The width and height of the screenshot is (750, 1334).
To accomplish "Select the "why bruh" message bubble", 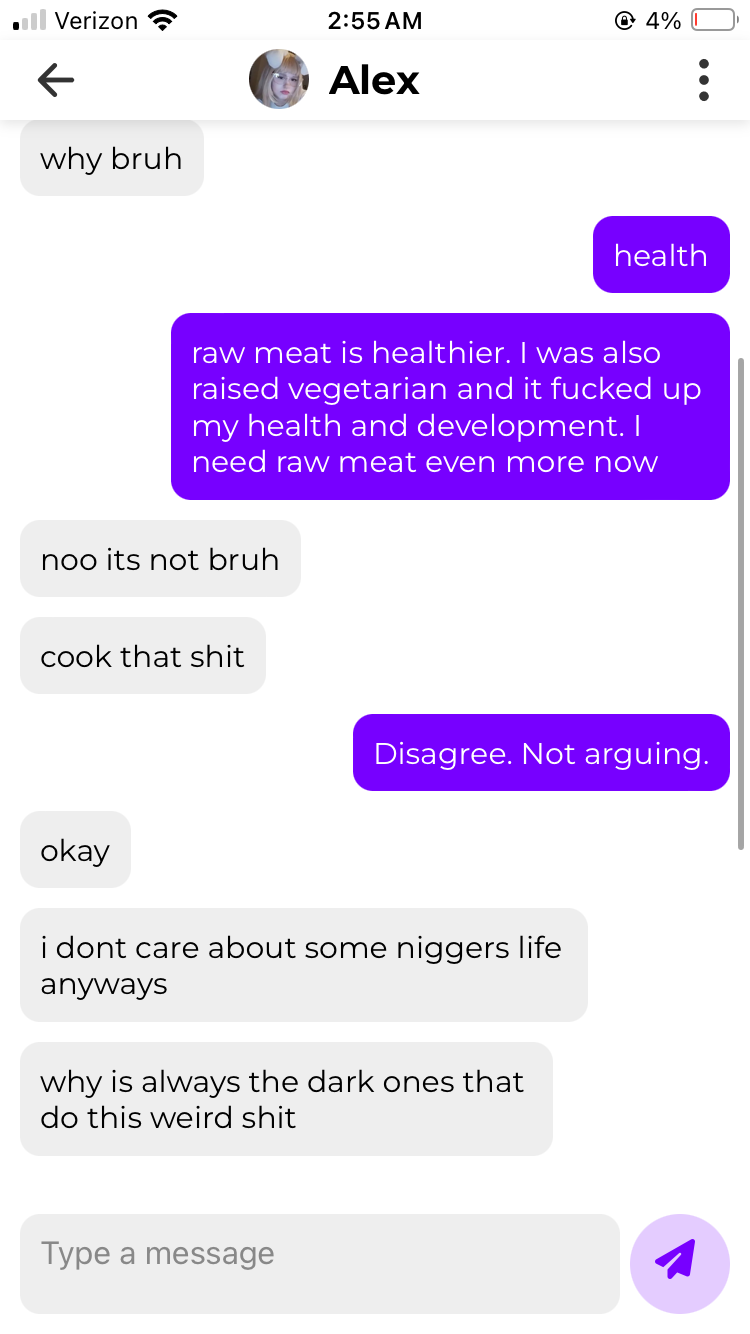I will click(x=112, y=158).
